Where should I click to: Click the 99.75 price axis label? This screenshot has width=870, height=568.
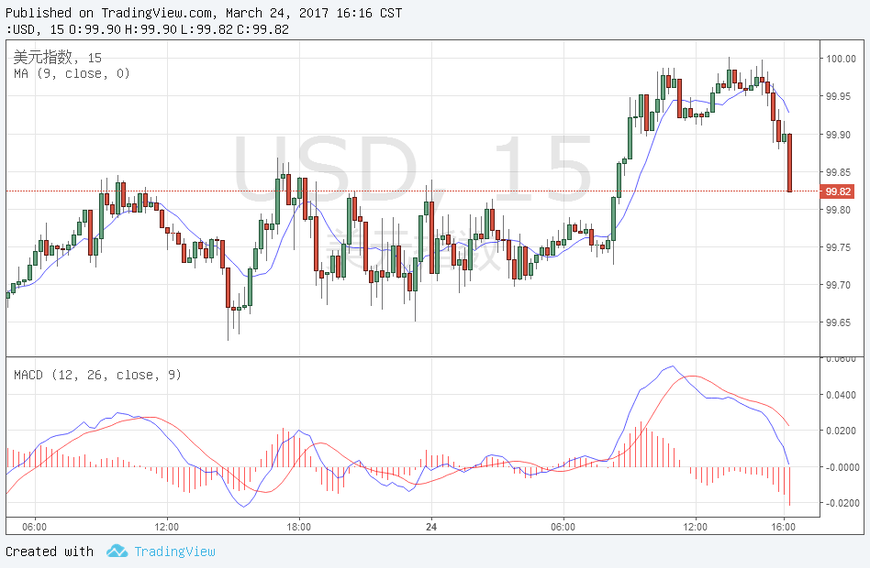tap(838, 247)
